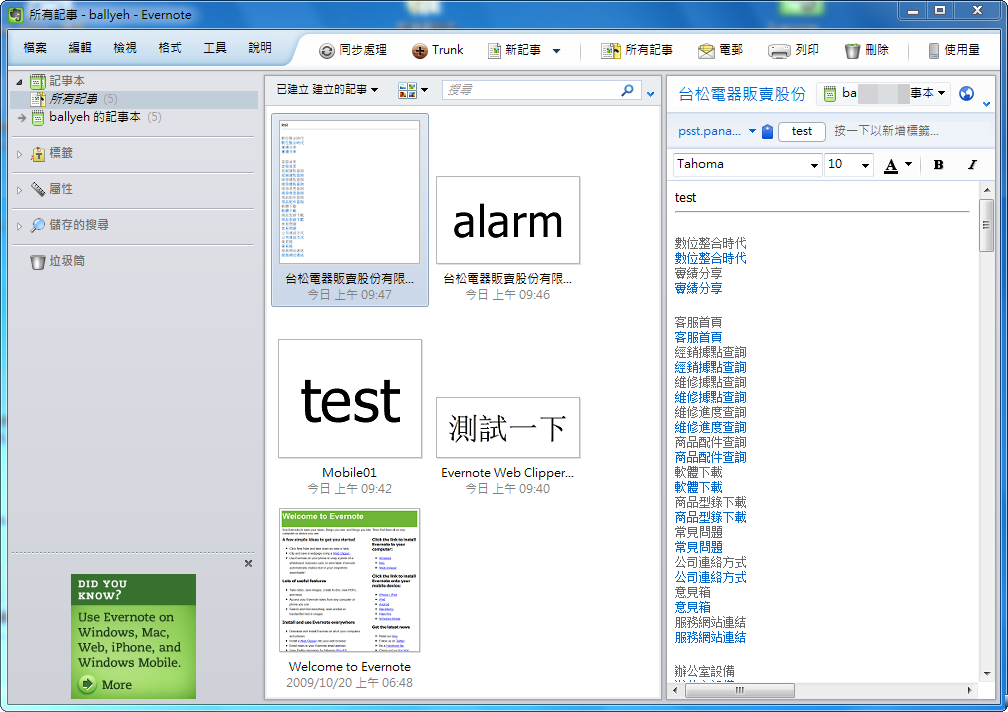Click the 所有記事 toolbar icon

[x=610, y=51]
